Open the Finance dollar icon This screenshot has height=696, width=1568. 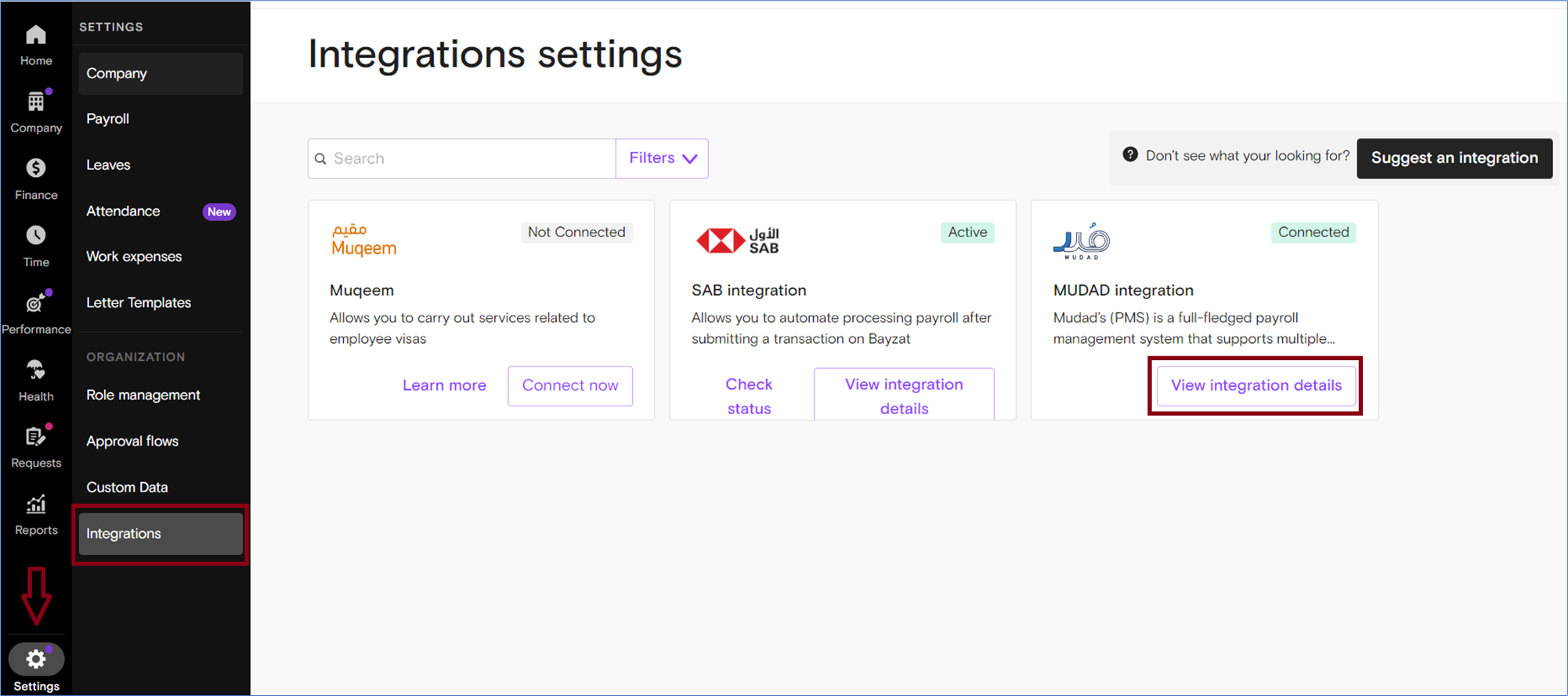pyautogui.click(x=36, y=168)
